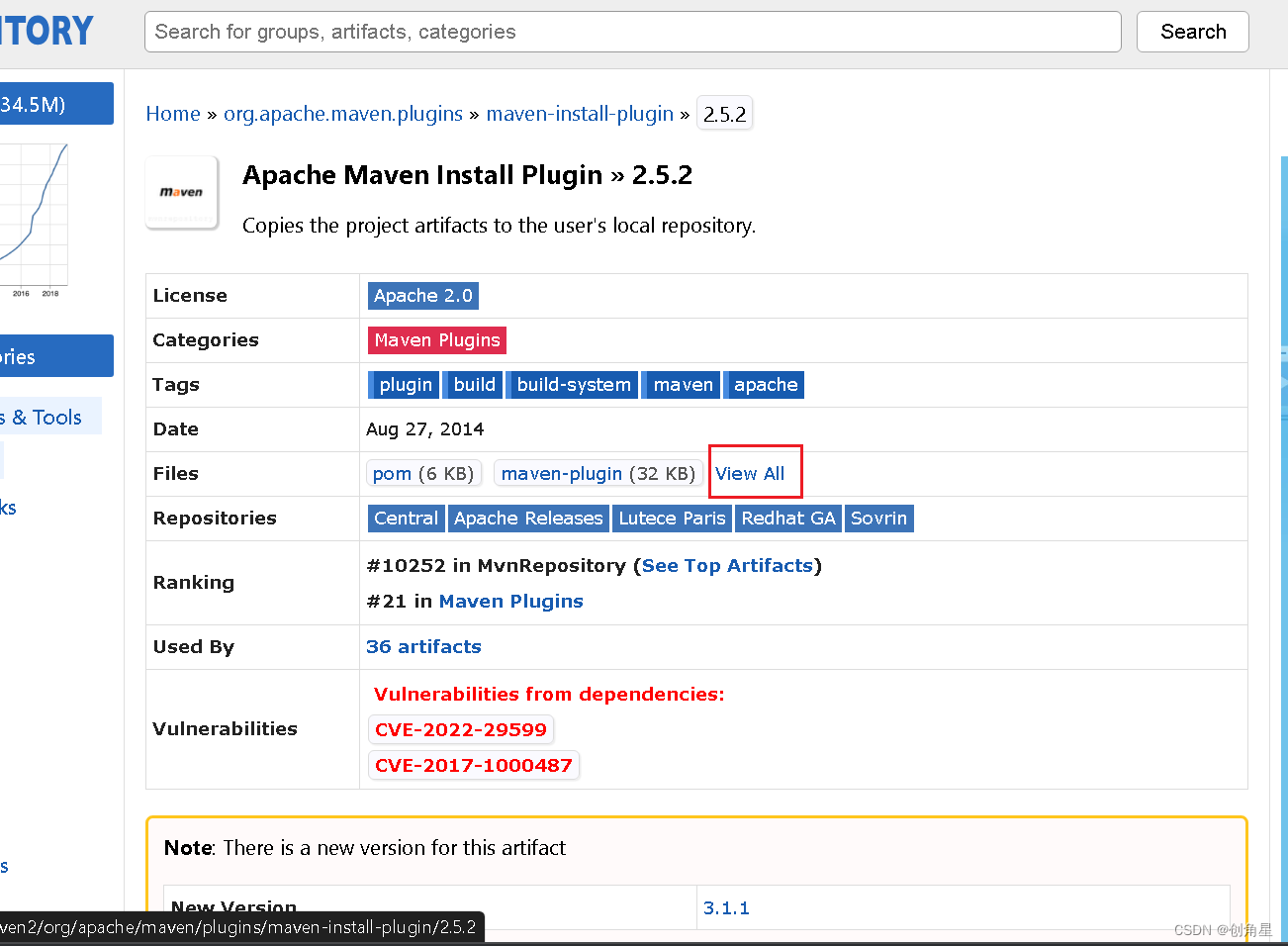Open the CVE-2022-29599 vulnerability details

(461, 729)
